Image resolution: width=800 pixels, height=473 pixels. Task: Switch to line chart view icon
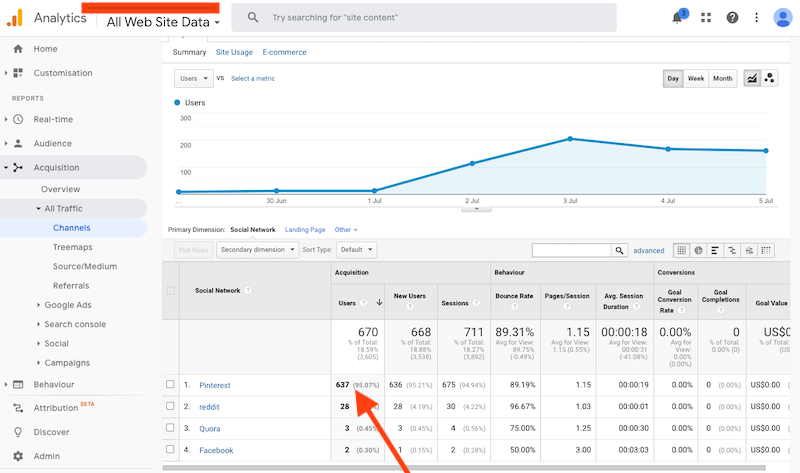tap(752, 78)
